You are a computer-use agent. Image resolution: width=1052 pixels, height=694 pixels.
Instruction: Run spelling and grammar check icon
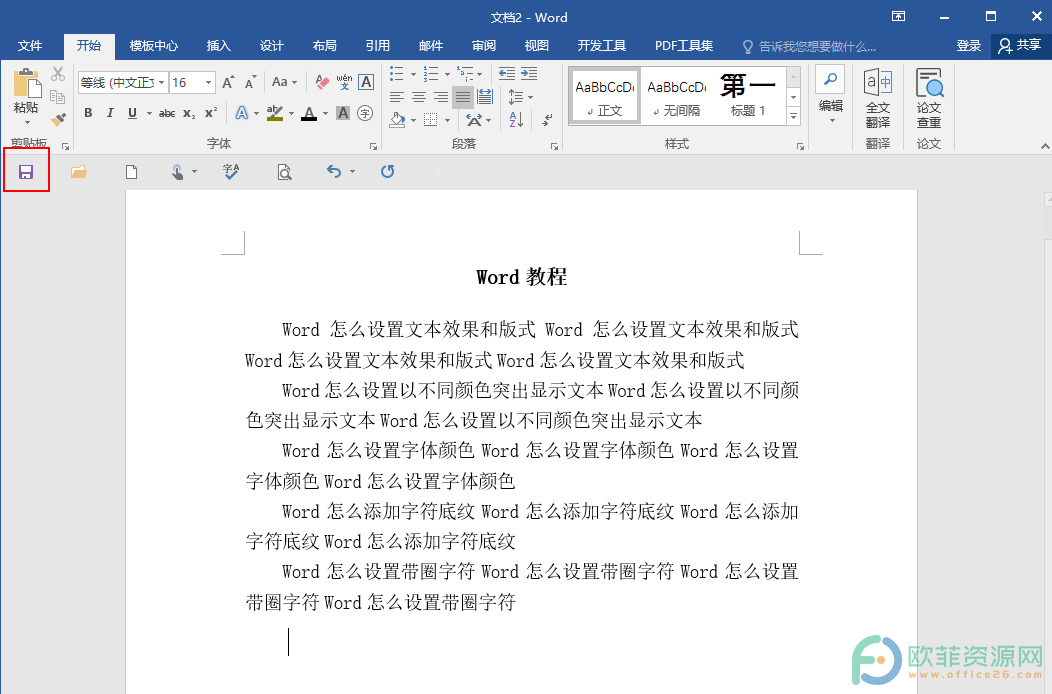(x=231, y=172)
